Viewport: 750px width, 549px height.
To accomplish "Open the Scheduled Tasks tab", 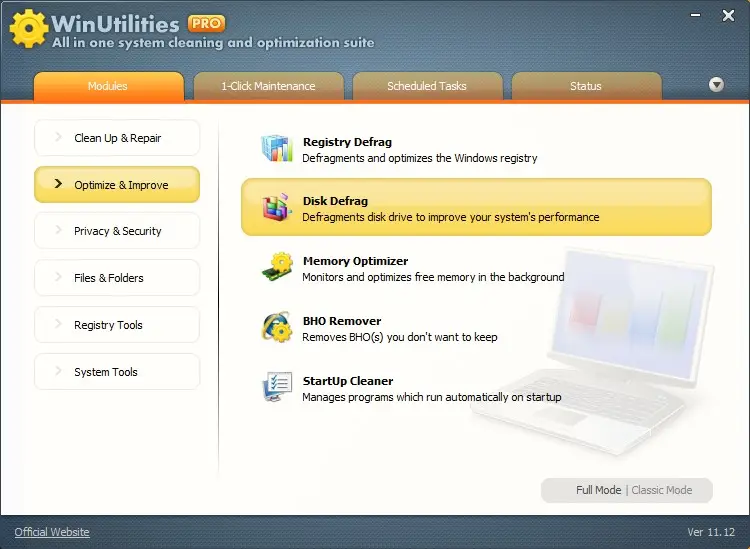I will tap(427, 86).
